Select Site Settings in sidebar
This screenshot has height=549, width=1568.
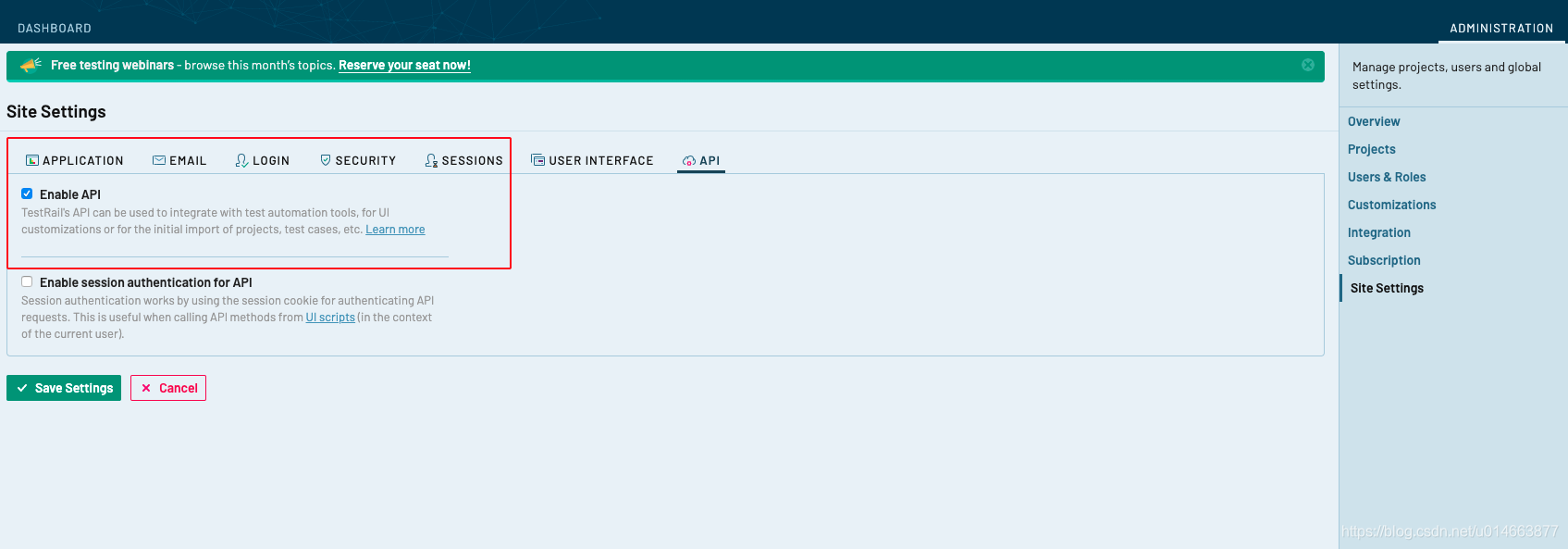(x=1387, y=288)
